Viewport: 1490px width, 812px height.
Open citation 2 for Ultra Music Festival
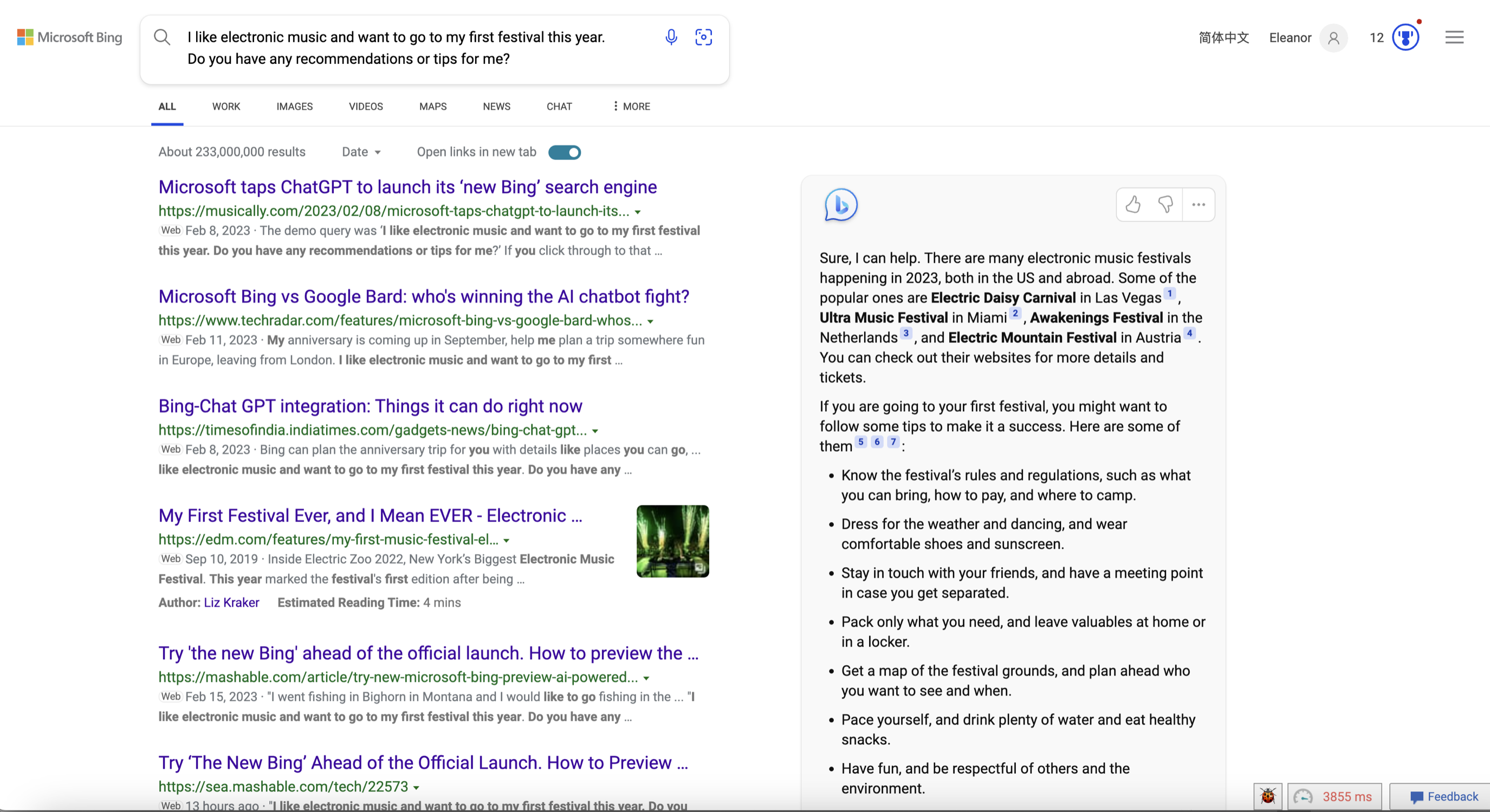pyautogui.click(x=1015, y=313)
